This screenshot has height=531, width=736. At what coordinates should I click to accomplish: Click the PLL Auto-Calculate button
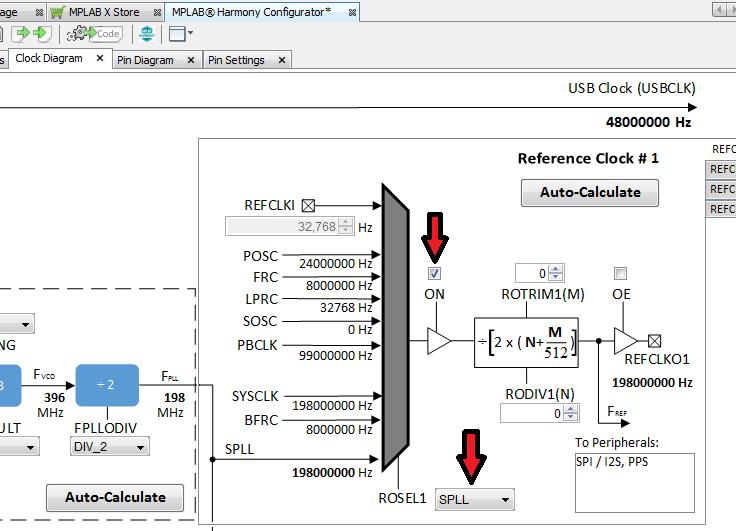115,497
